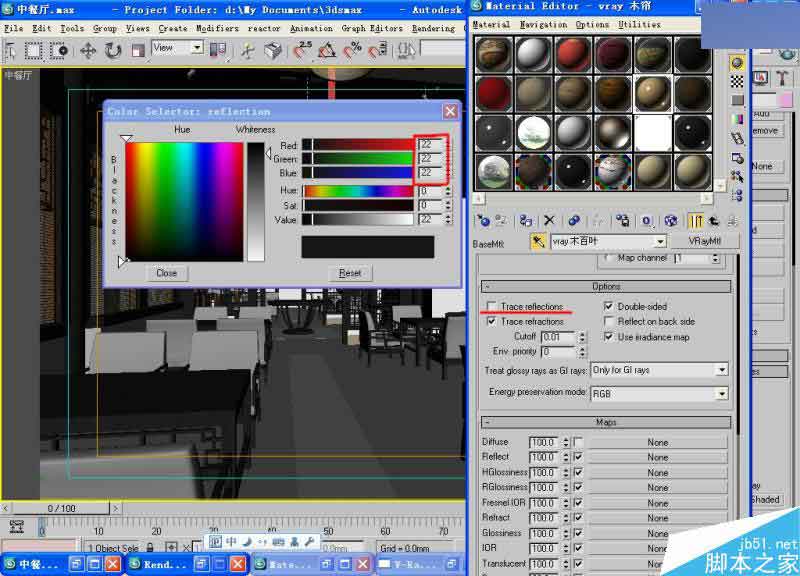Click the Sample Type sphere icon
This screenshot has width=800, height=576.
pos(737,62)
